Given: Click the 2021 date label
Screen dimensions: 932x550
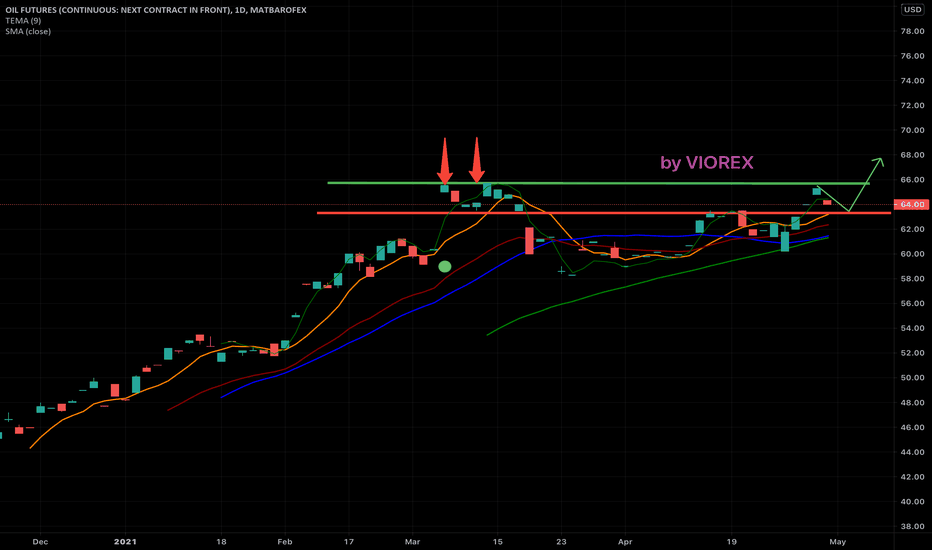Looking at the screenshot, I should click(125, 542).
